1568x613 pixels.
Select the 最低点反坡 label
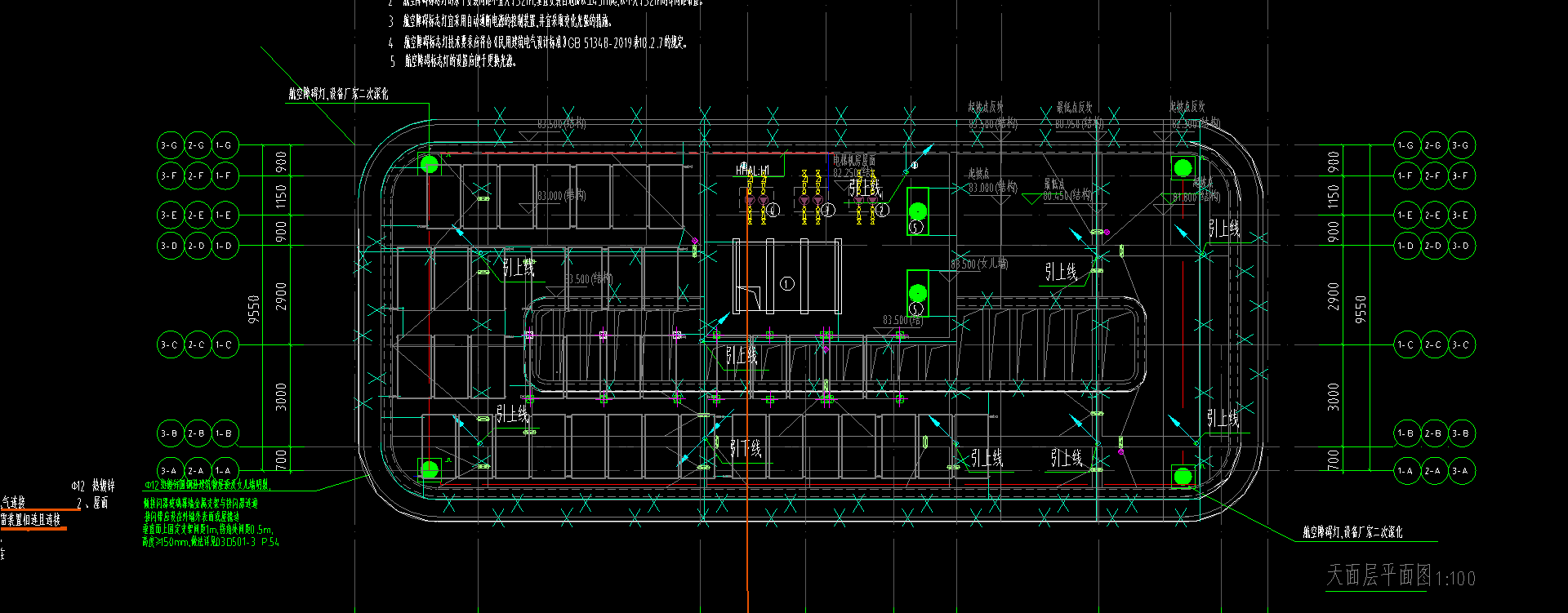(x=1075, y=107)
